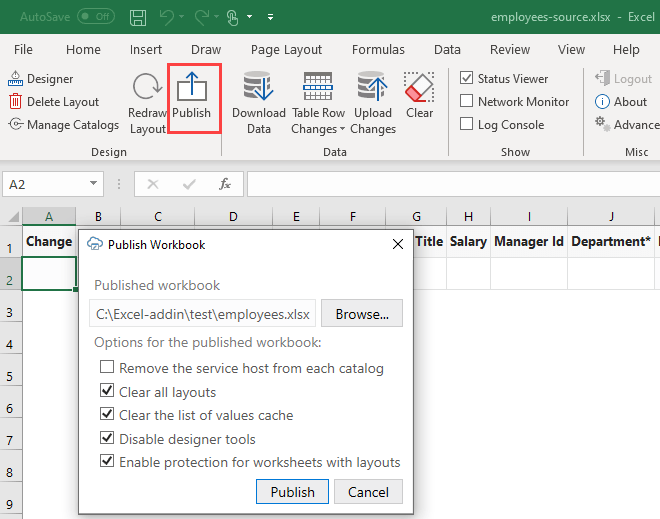The width and height of the screenshot is (660, 519).
Task: Open the Advanced settings gear
Action: (602, 124)
